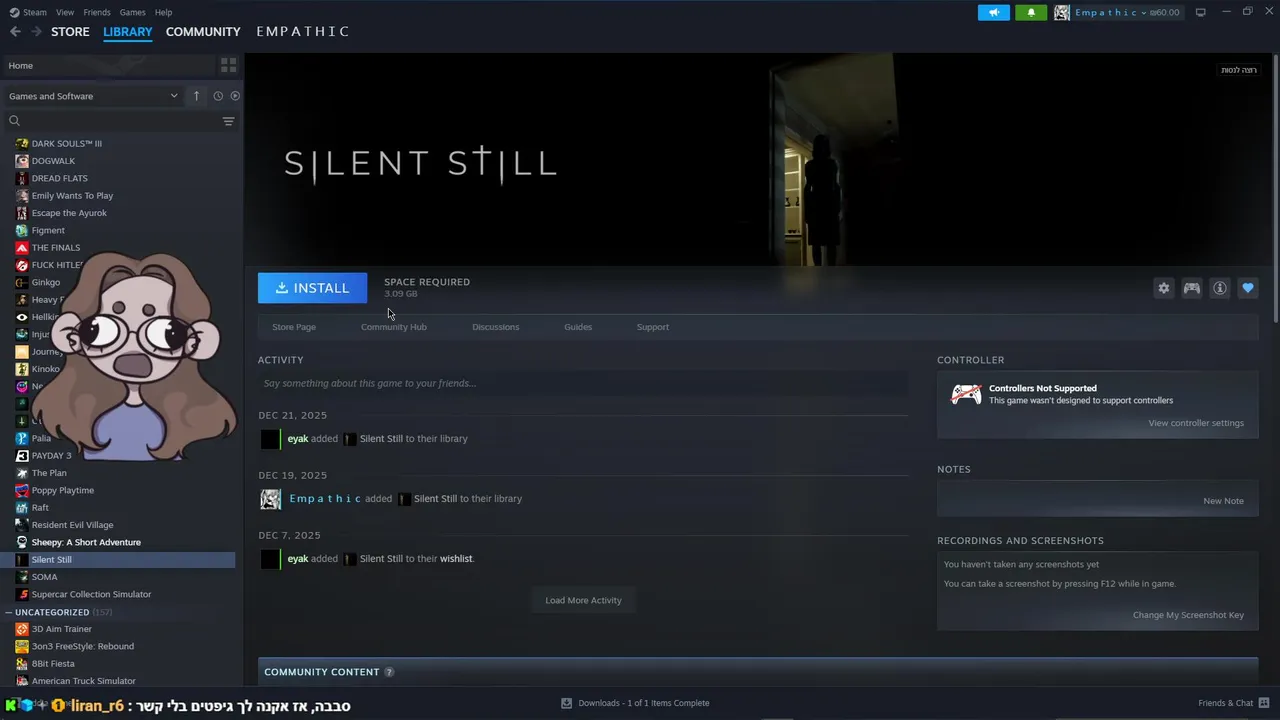This screenshot has height=720, width=1280.
Task: Select DREAD FLATS in library list
Action: (x=59, y=178)
